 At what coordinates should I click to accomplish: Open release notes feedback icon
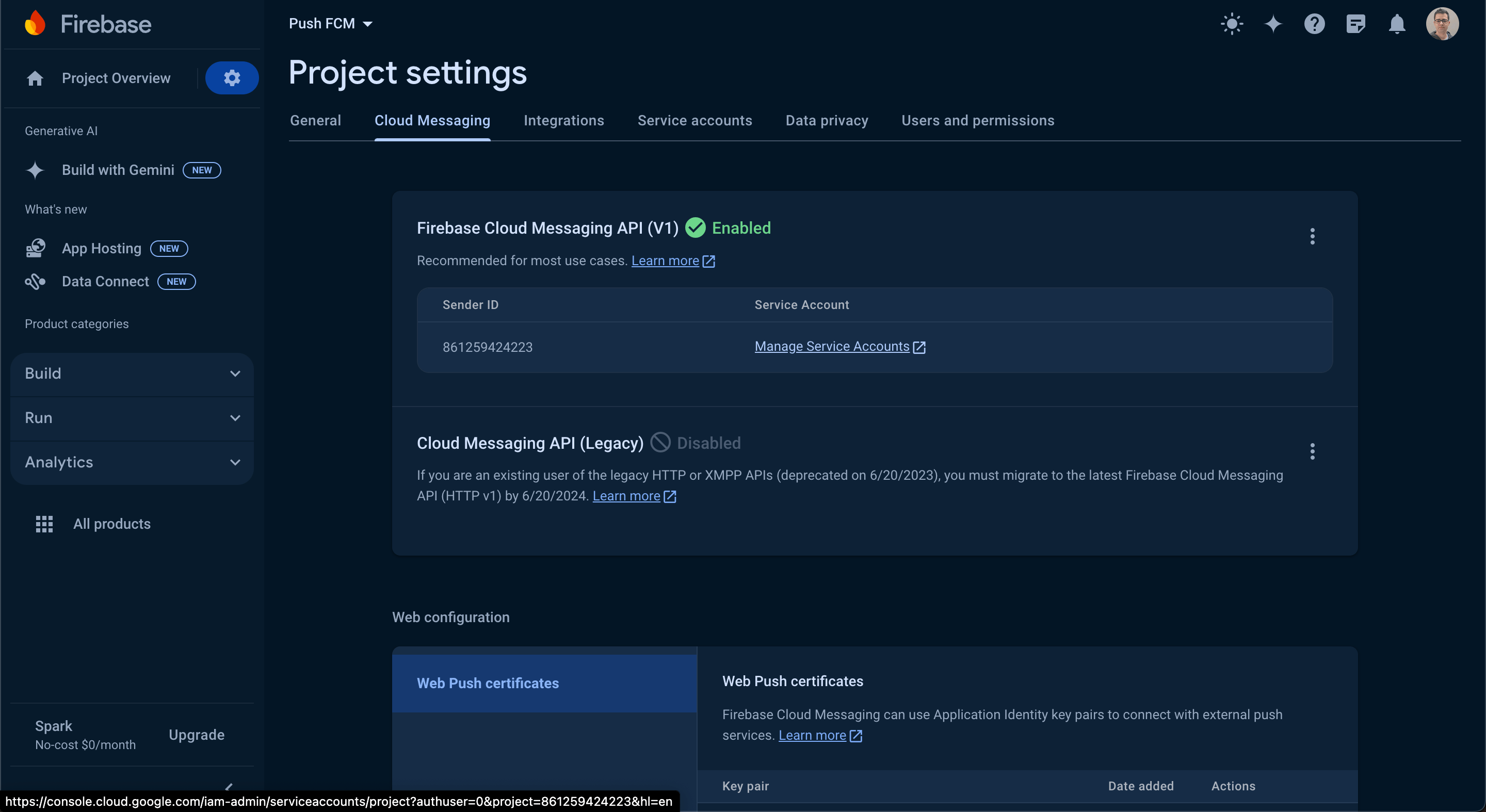(x=1355, y=24)
